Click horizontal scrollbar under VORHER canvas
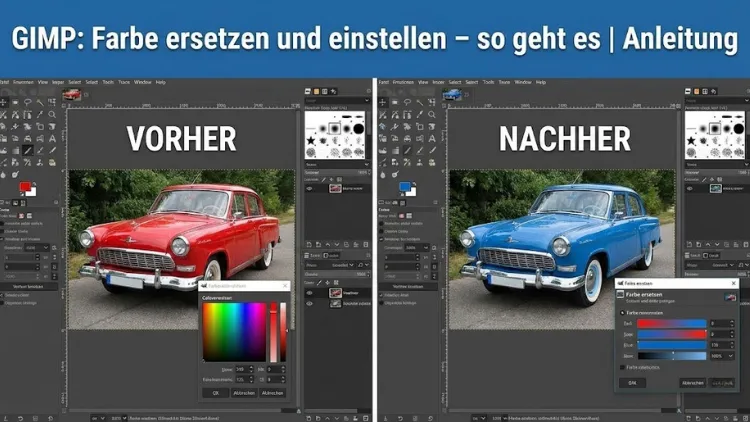Screen dimensions: 750x422 coord(181,411)
